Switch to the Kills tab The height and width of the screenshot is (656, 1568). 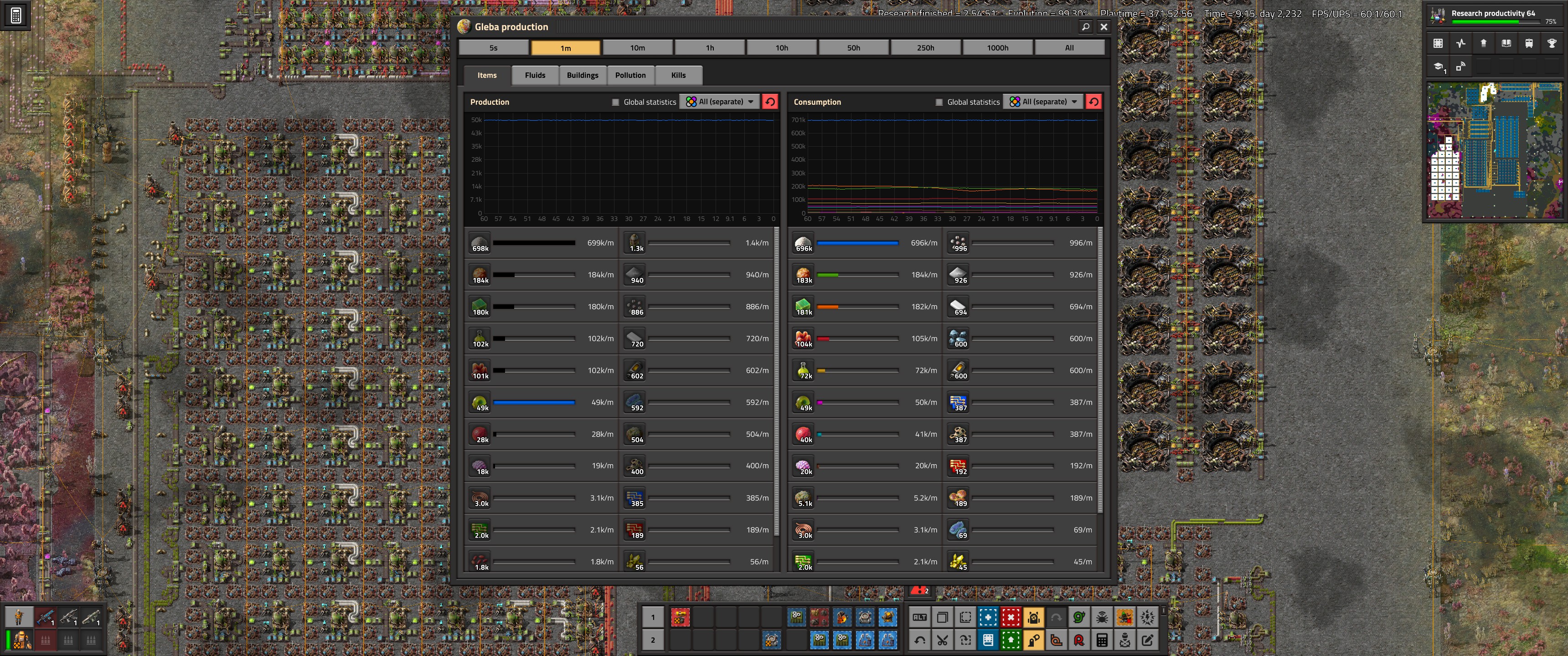point(678,75)
